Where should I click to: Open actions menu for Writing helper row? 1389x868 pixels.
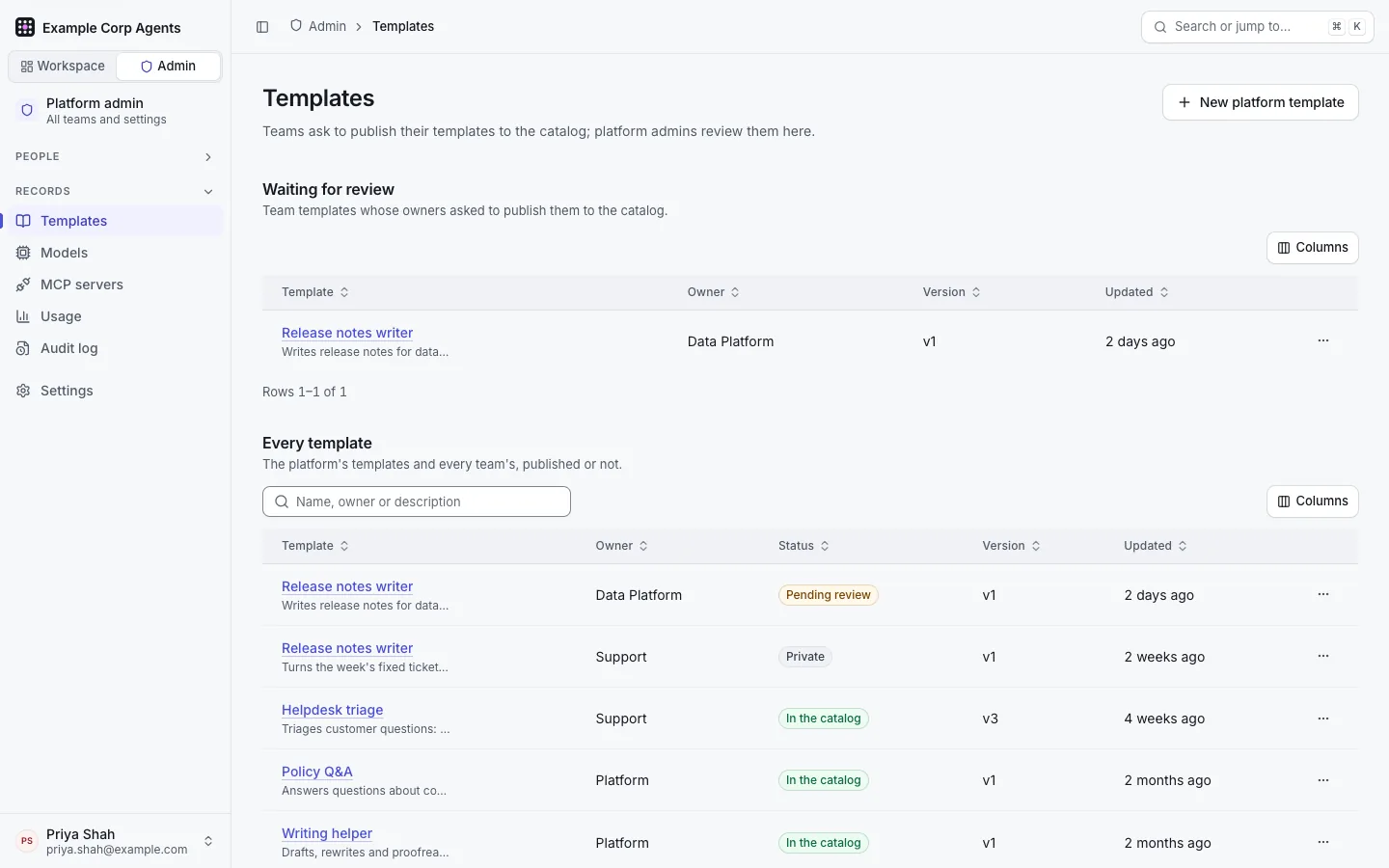1323,842
